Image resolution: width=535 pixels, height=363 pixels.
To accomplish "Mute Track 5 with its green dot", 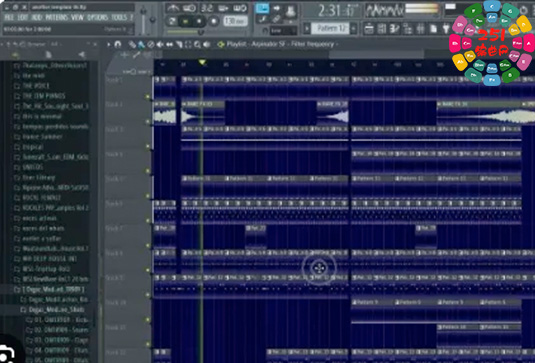I will coord(148,196).
